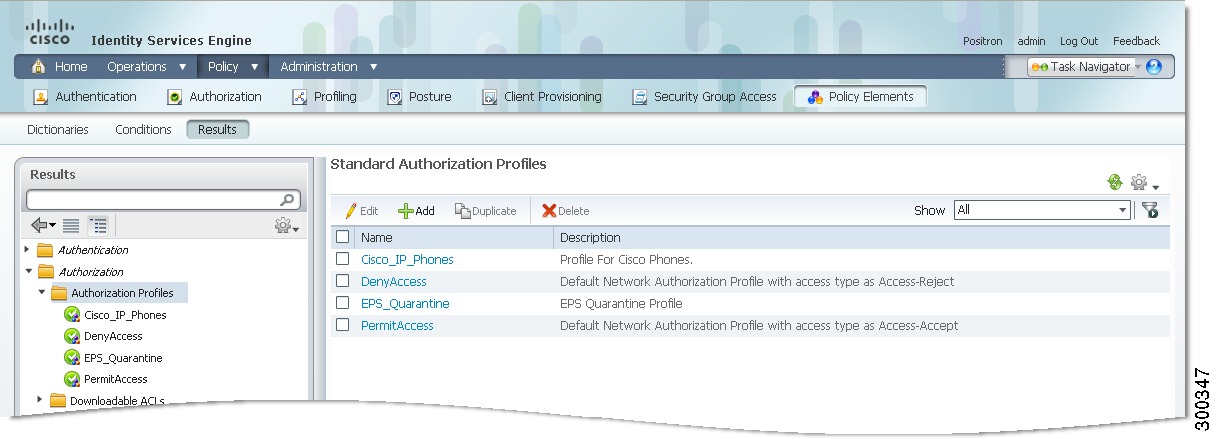The width and height of the screenshot is (1217, 439).
Task: Collapse the Authorization tree node
Action: [27, 272]
